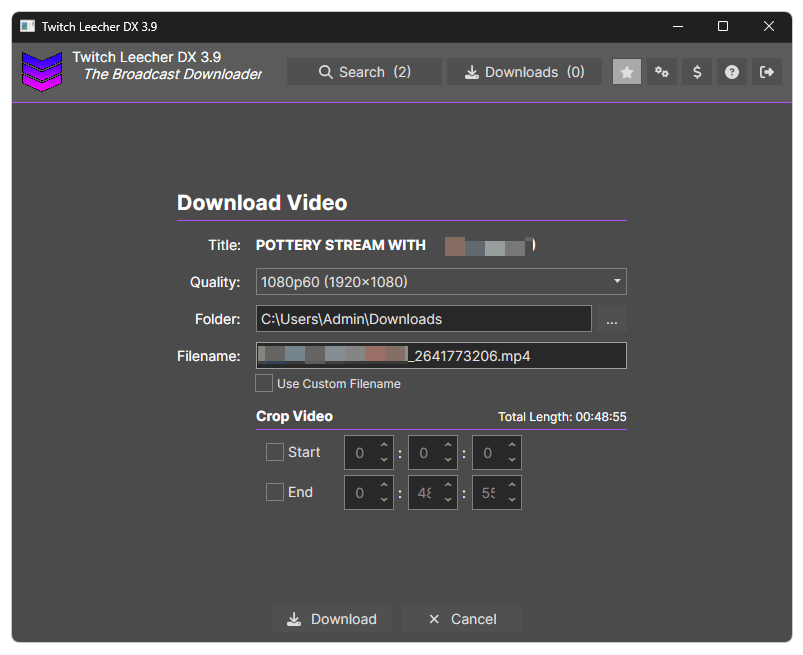The width and height of the screenshot is (803, 655).
Task: Click inside the Filename field
Action: coord(440,355)
